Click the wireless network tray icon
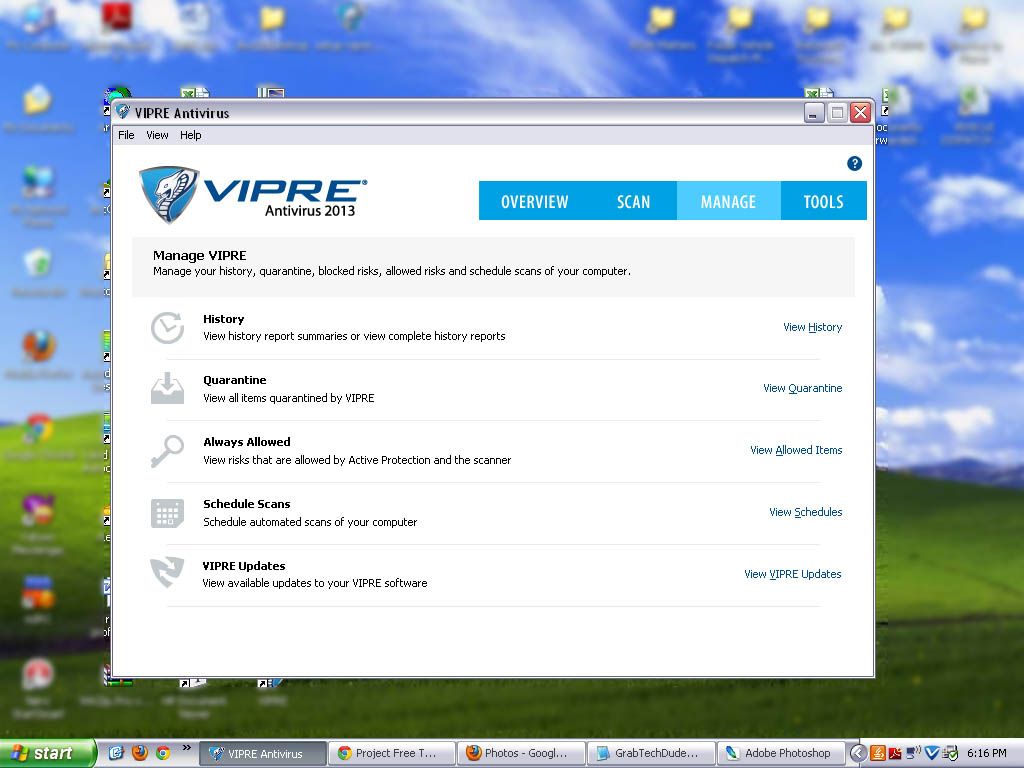Screen dimensions: 1024x768 (913, 753)
